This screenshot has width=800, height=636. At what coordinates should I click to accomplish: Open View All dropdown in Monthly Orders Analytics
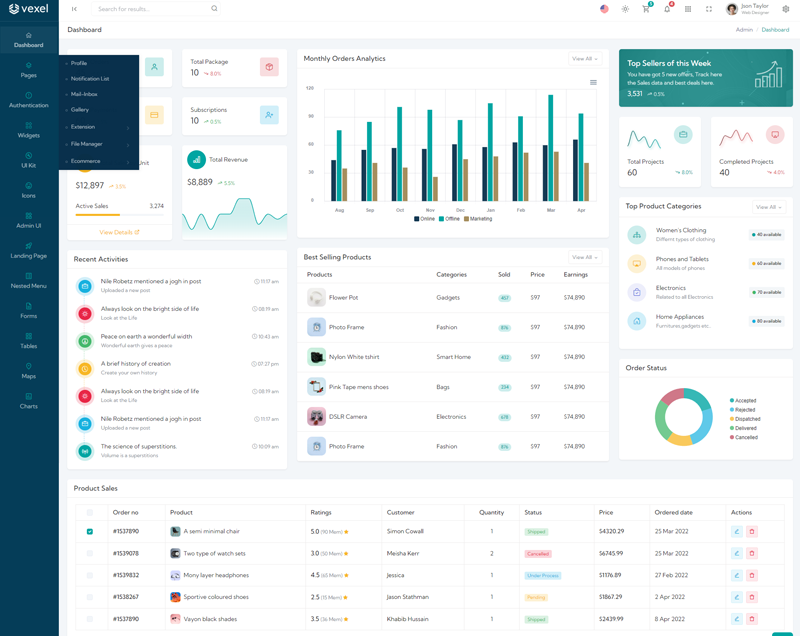click(584, 59)
